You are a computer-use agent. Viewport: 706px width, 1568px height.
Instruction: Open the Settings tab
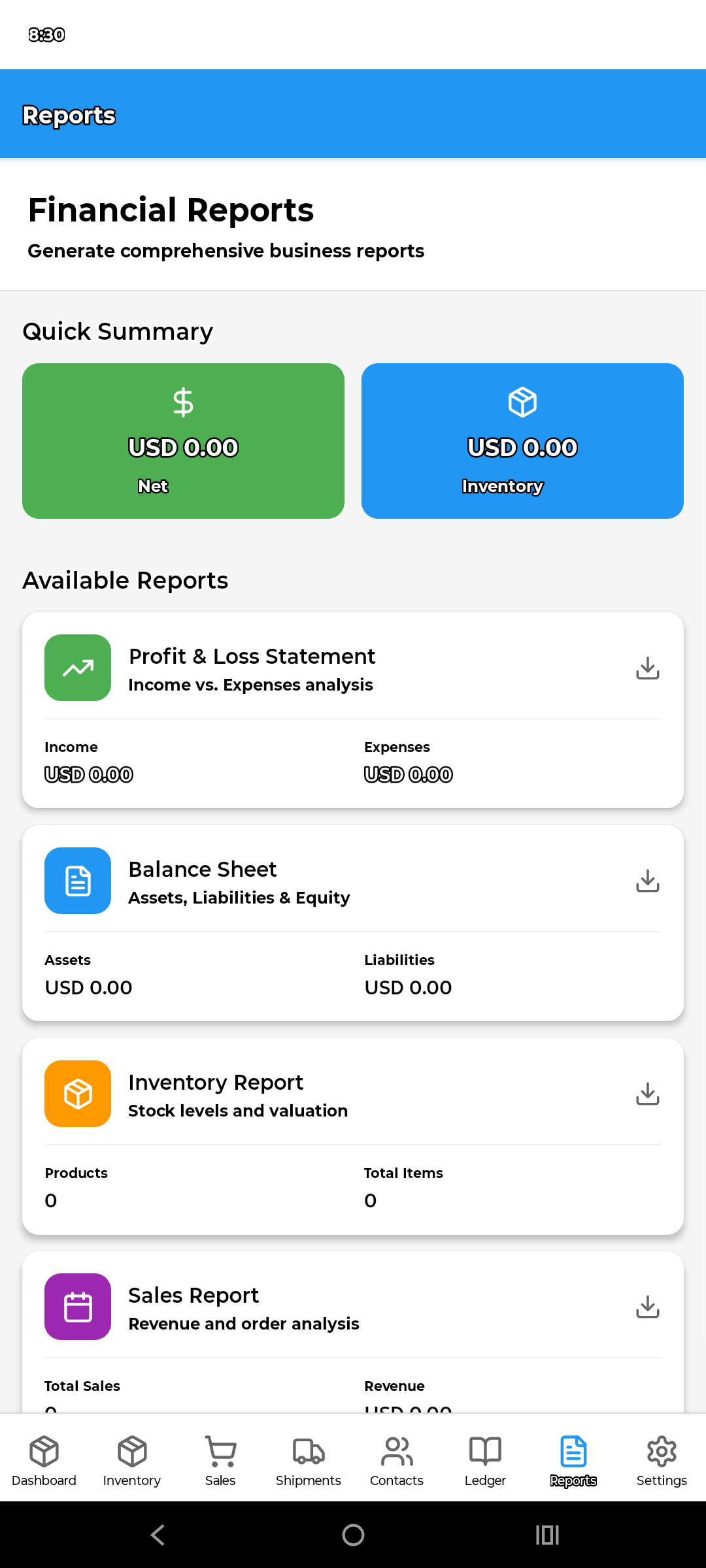[x=662, y=1461]
